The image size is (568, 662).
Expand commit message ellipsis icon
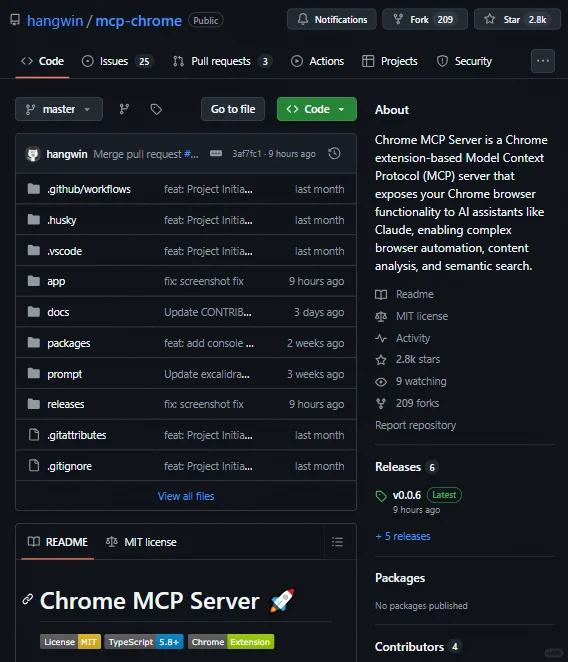click(x=216, y=153)
